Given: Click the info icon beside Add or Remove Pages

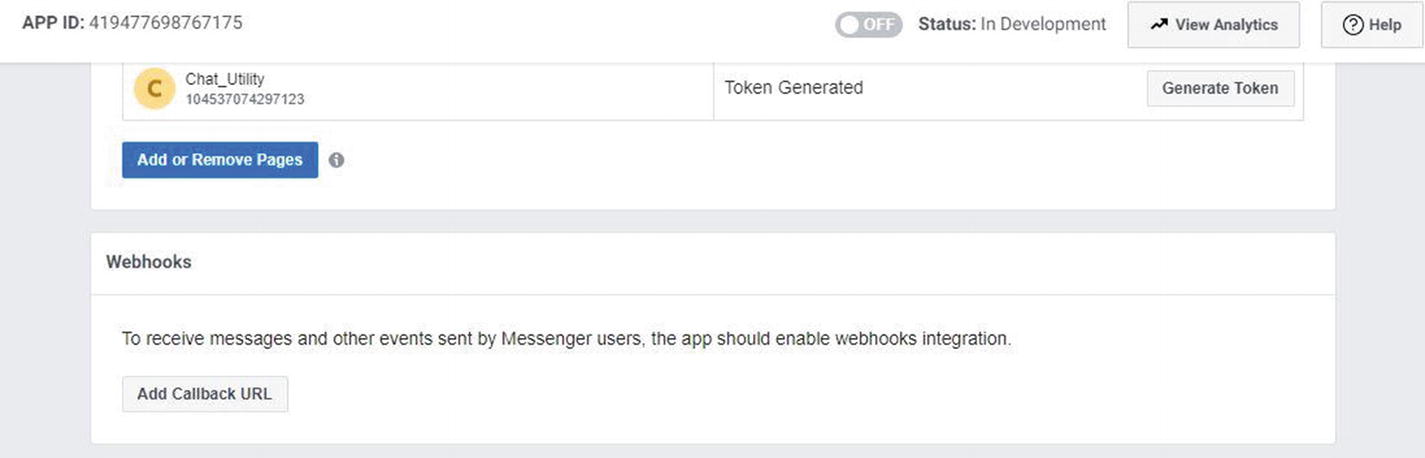Looking at the screenshot, I should (x=336, y=160).
